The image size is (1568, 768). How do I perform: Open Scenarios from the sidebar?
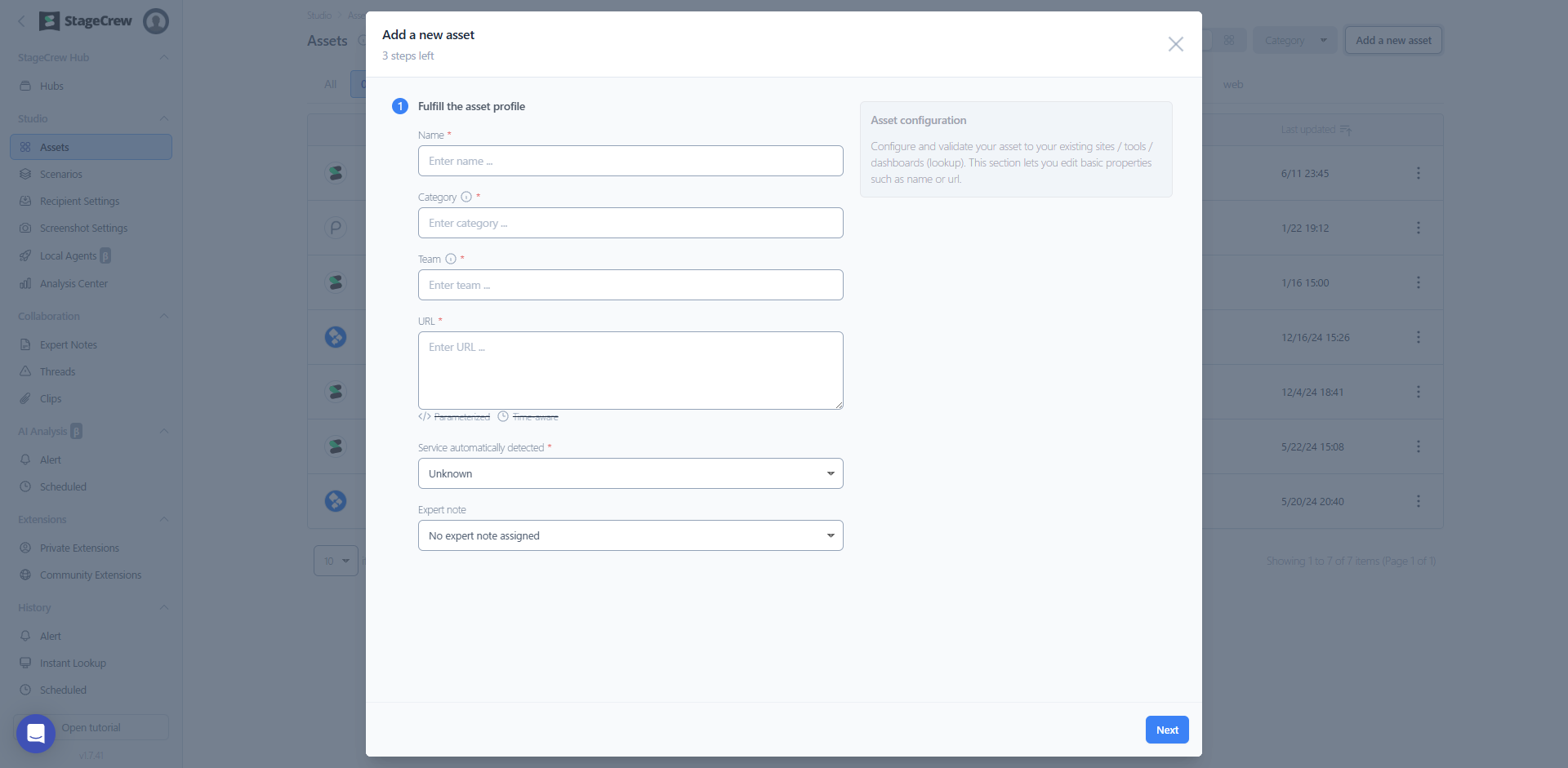click(60, 174)
